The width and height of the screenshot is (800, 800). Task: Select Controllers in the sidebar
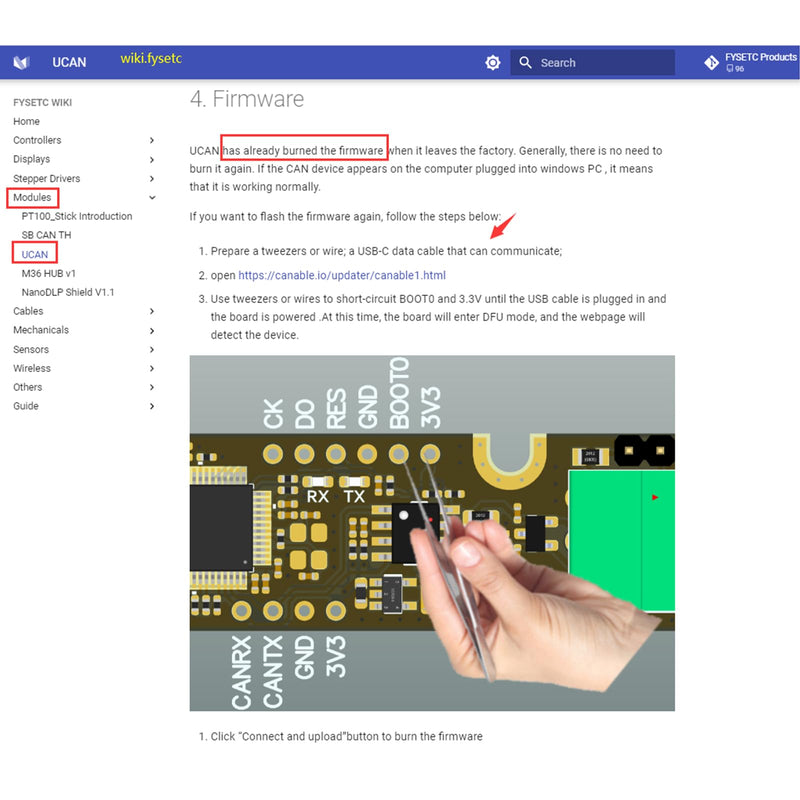pos(37,140)
